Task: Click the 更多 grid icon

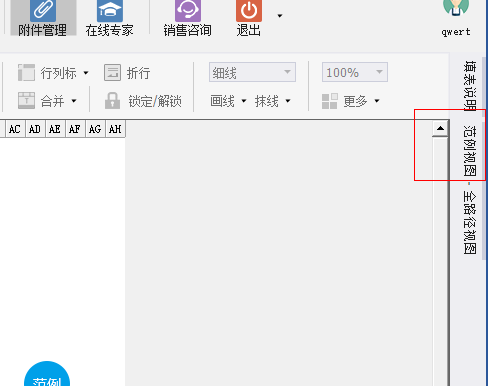Action: tap(330, 101)
